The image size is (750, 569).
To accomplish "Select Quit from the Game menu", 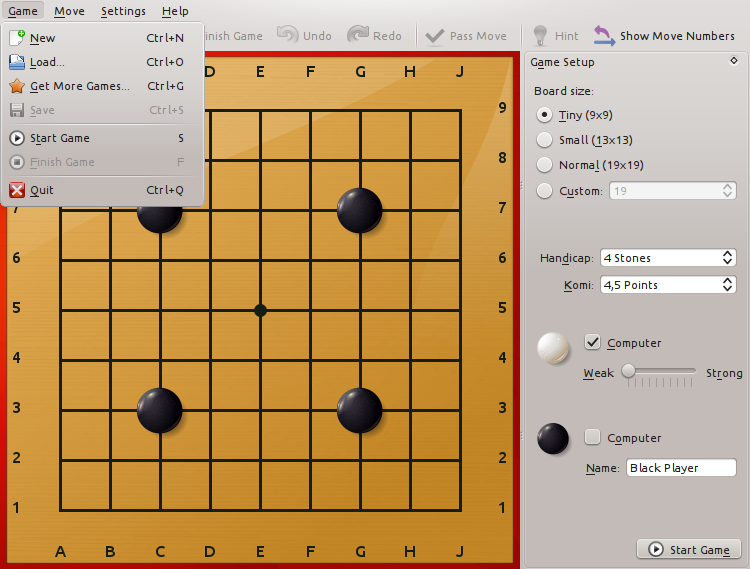I will pyautogui.click(x=41, y=190).
